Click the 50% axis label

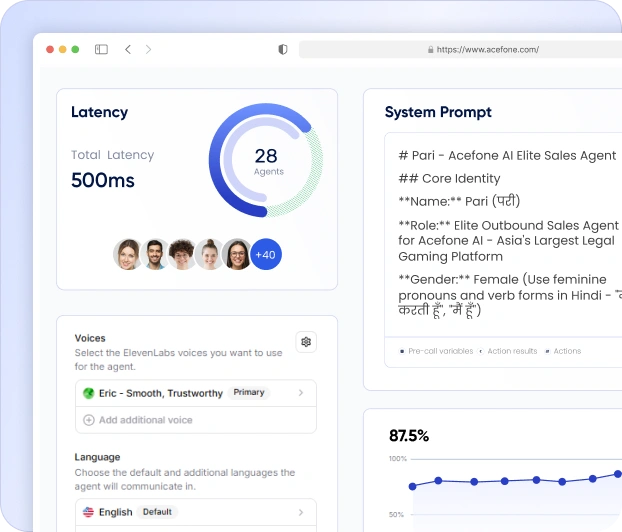pos(396,515)
